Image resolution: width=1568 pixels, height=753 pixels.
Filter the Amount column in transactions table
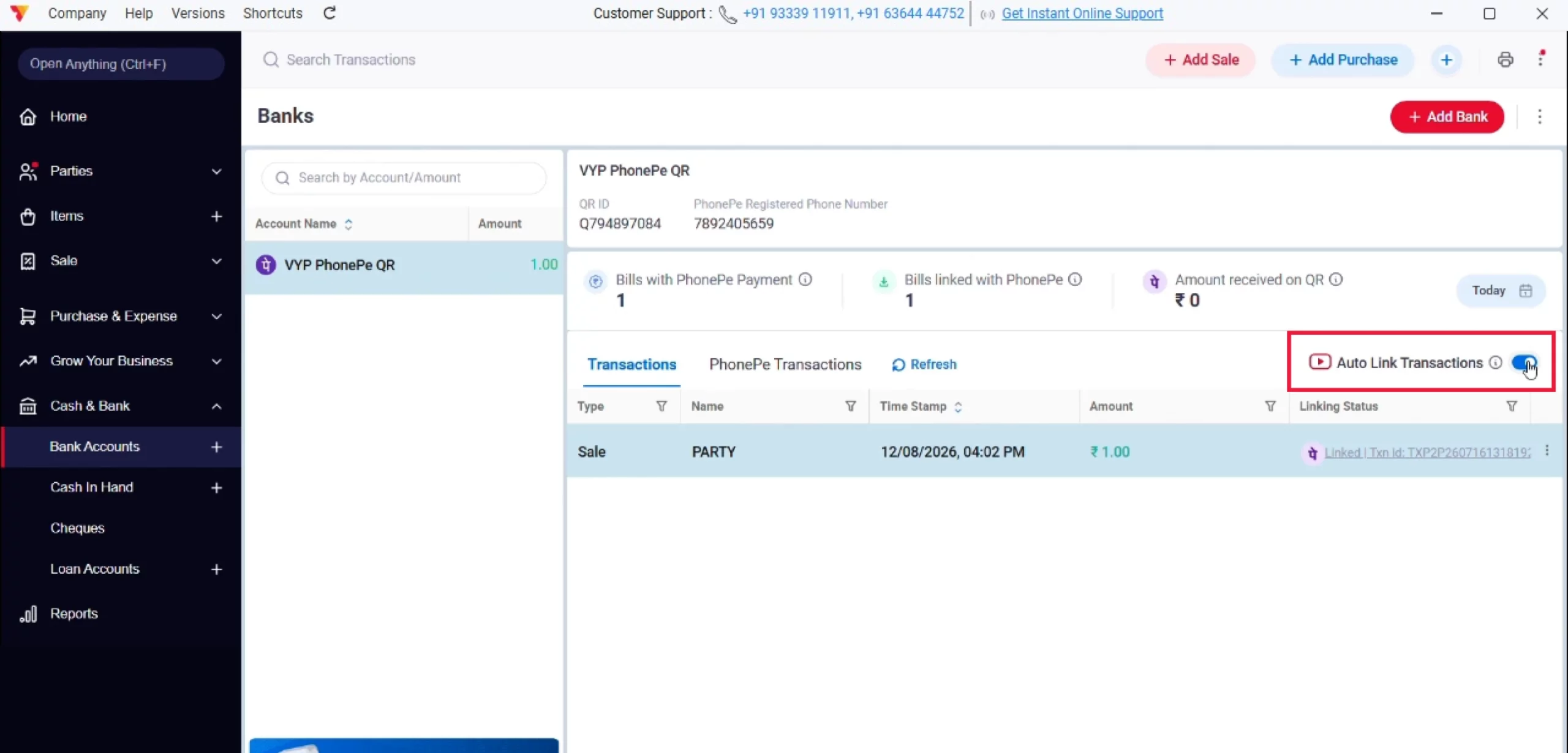click(1270, 406)
